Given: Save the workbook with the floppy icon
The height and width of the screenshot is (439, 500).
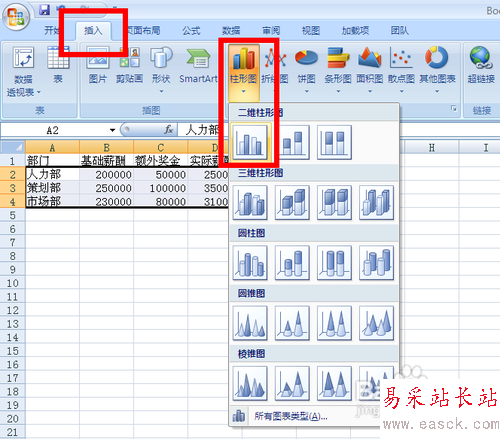Looking at the screenshot, I should pyautogui.click(x=44, y=10).
